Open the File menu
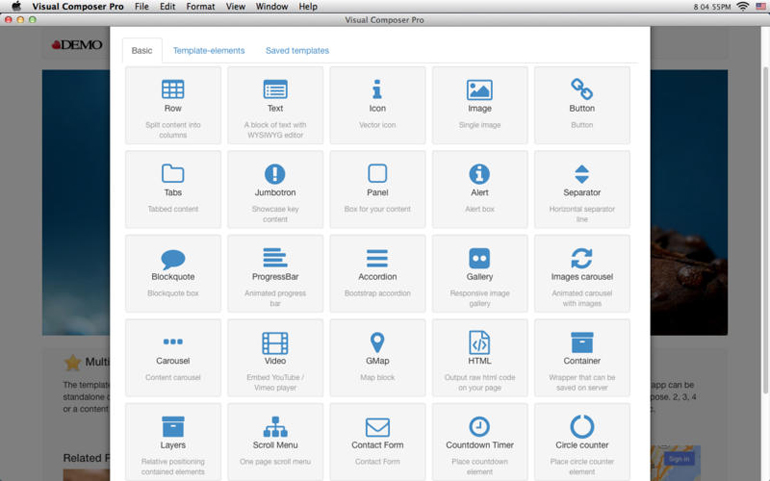 (141, 6)
